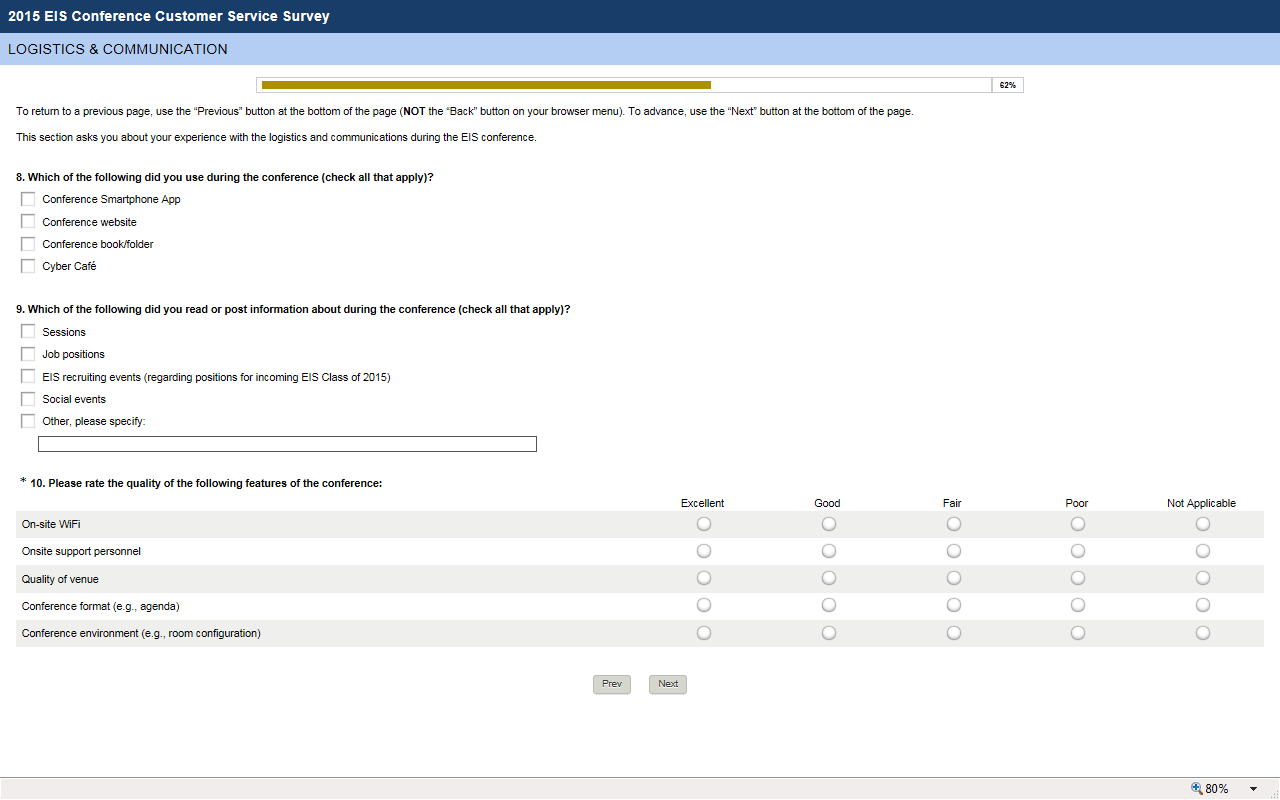The image size is (1280, 800).
Task: Check the Conference book/folder box
Action: 28,244
